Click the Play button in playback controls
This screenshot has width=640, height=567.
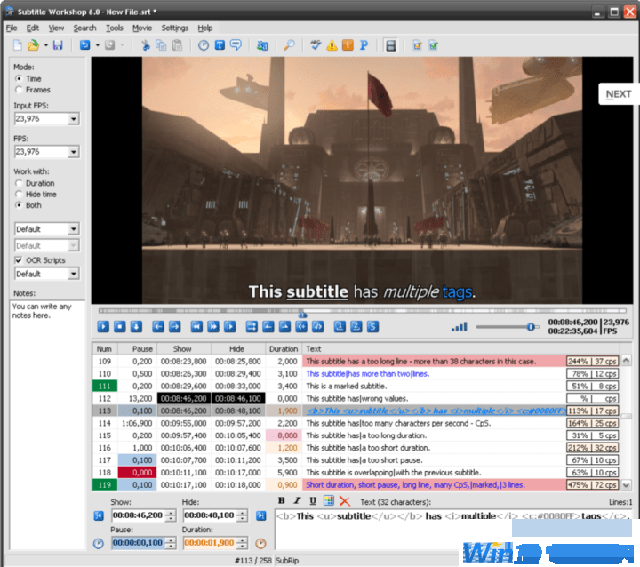pos(103,326)
